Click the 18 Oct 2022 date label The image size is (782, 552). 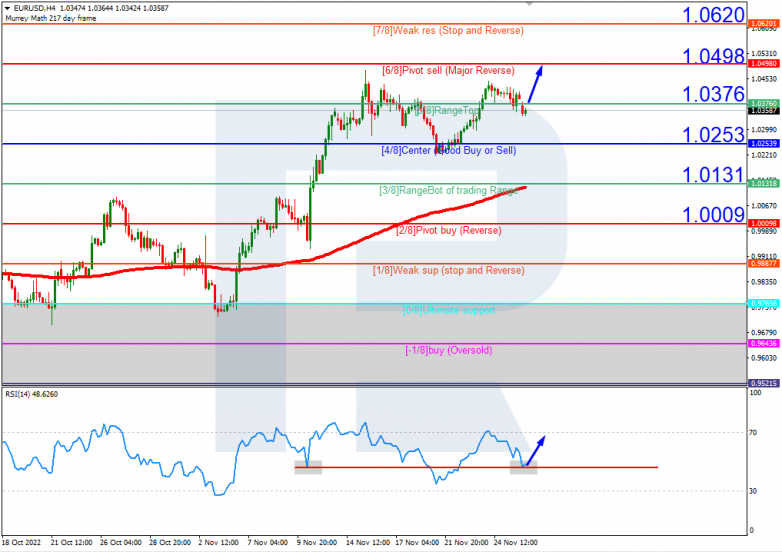click(21, 543)
